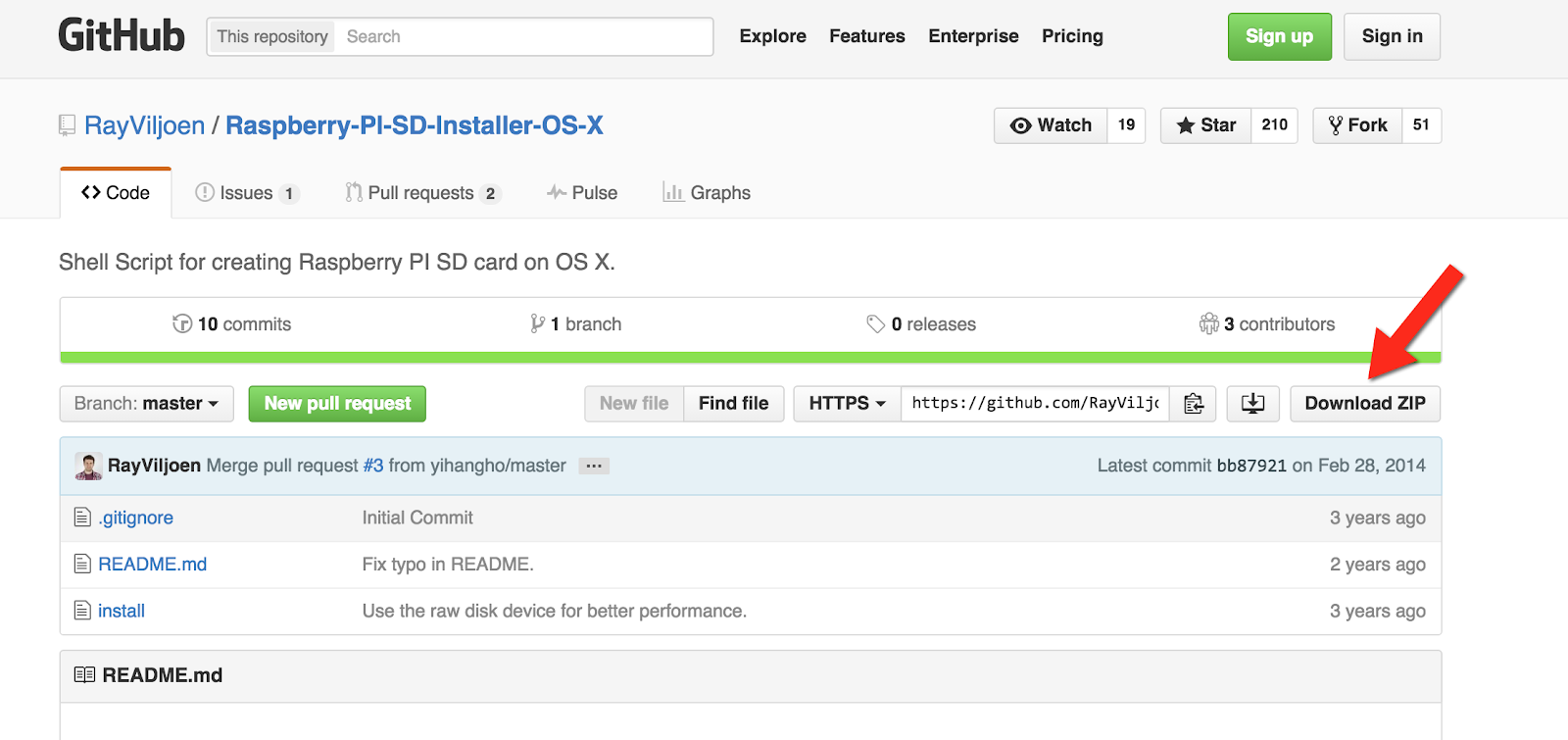1568x740 pixels.
Task: Expand the HTTPS protocol dropdown
Action: [x=847, y=404]
